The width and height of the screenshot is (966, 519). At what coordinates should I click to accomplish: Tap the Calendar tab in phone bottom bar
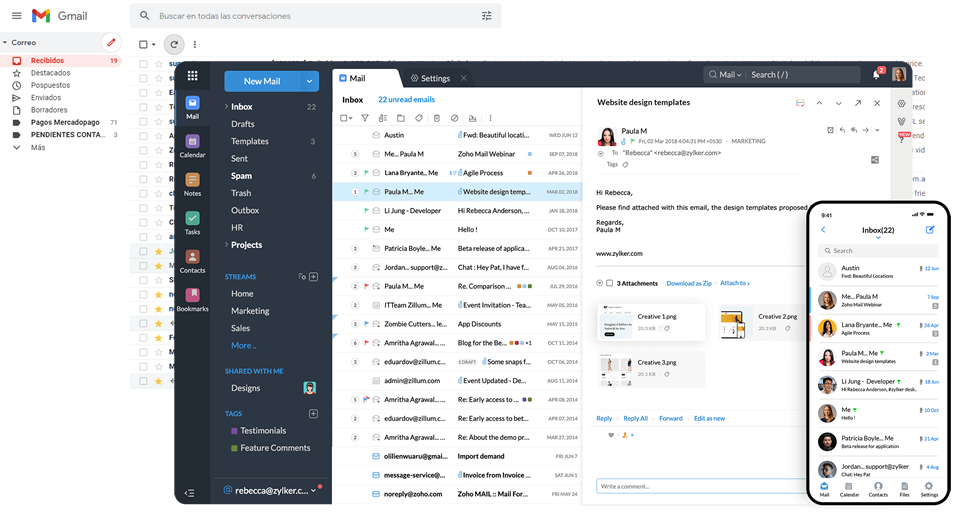(850, 490)
